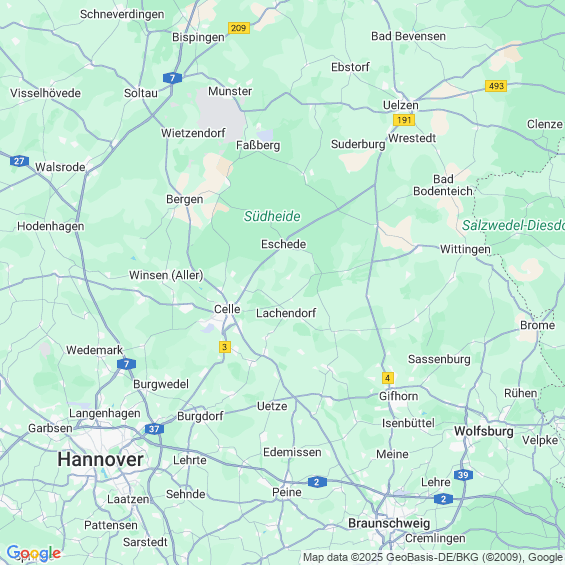Click the 209 road shield near Bispingen
This screenshot has height=565, width=565.
[x=239, y=28]
